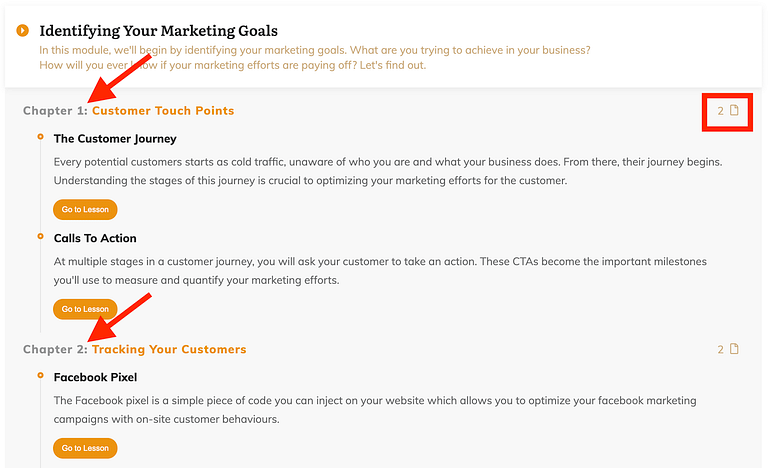Click the module description about marketing goals
769x468 pixels.
pos(315,57)
